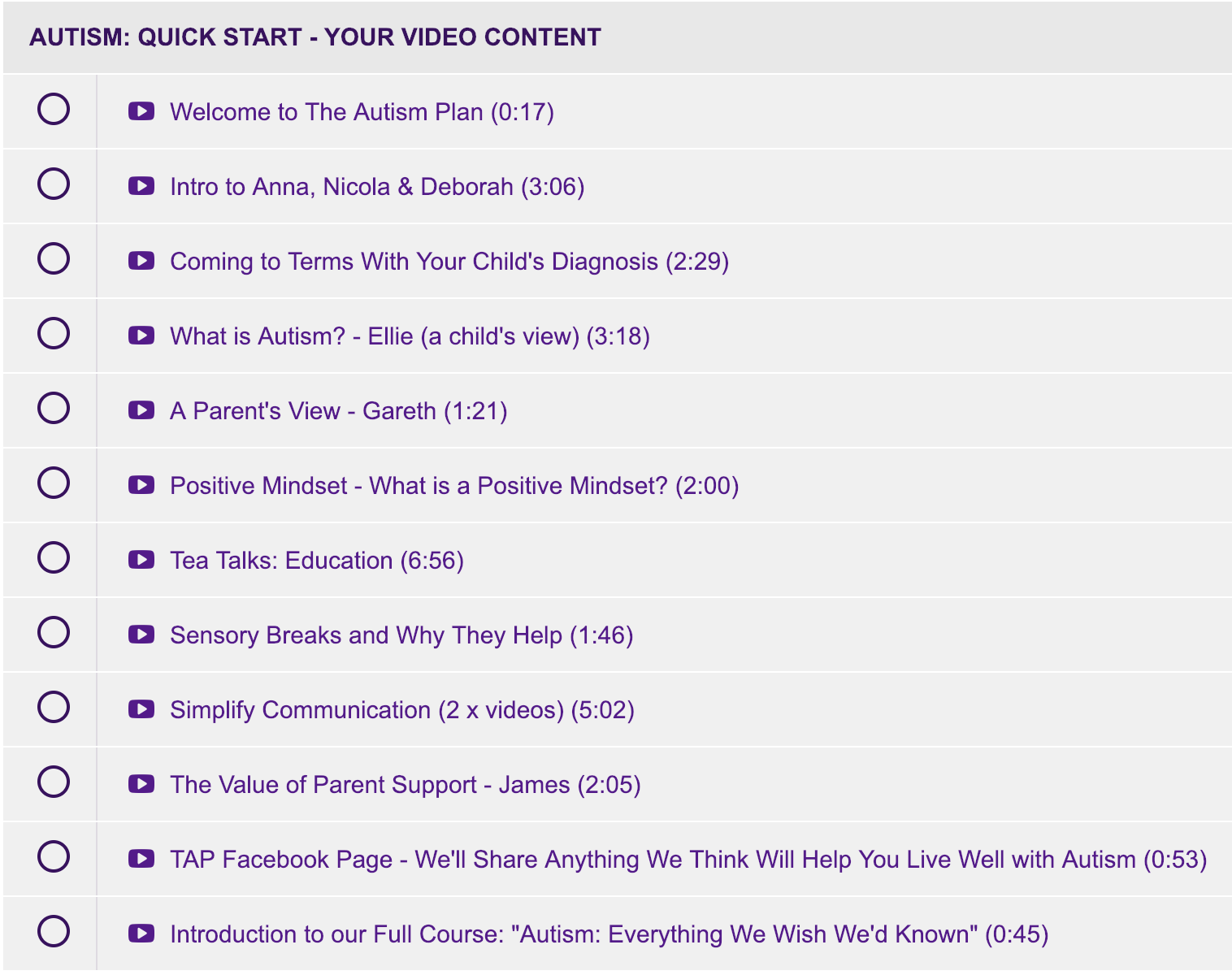Click the video icon beside Welcome to The Autism Plan

(x=141, y=111)
